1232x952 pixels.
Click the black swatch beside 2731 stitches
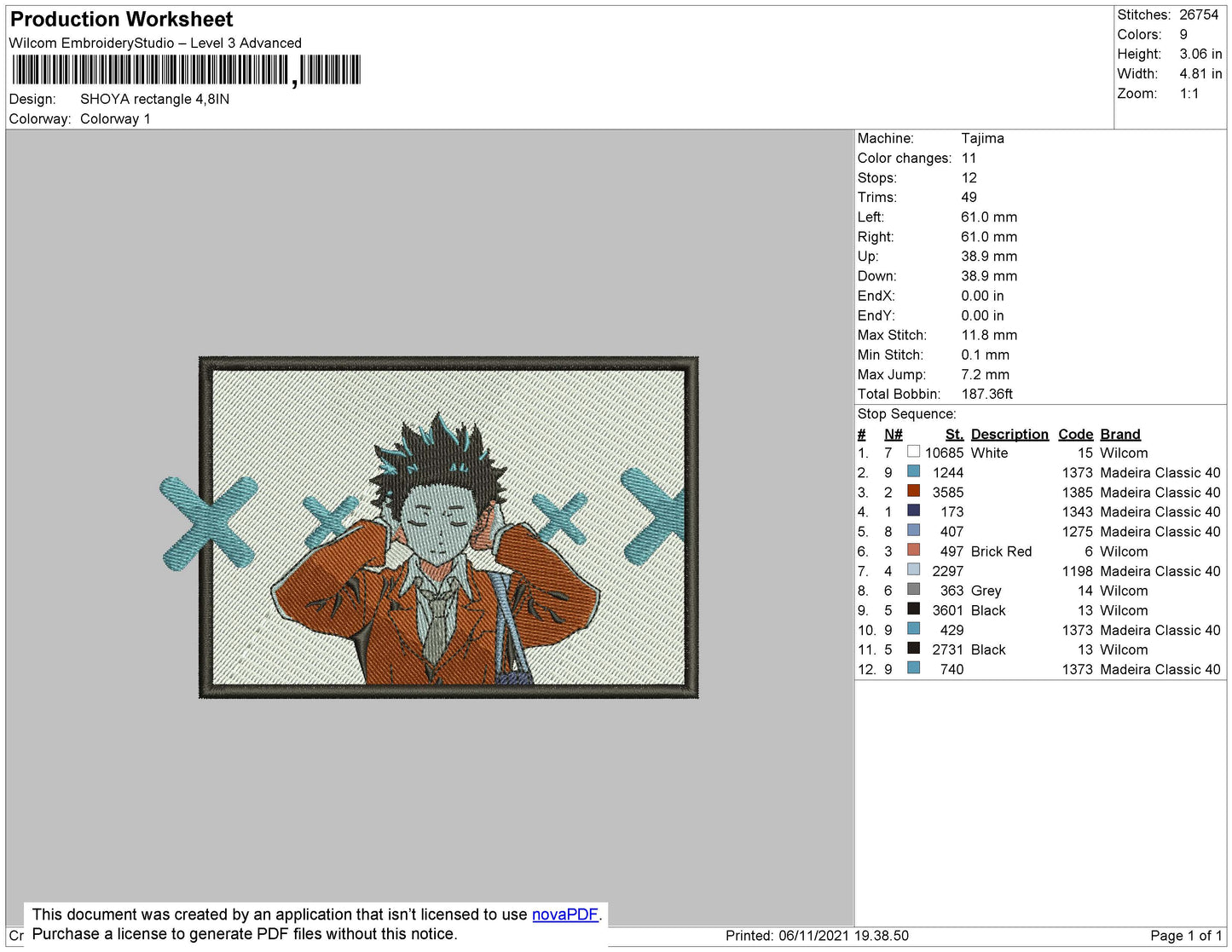[914, 648]
